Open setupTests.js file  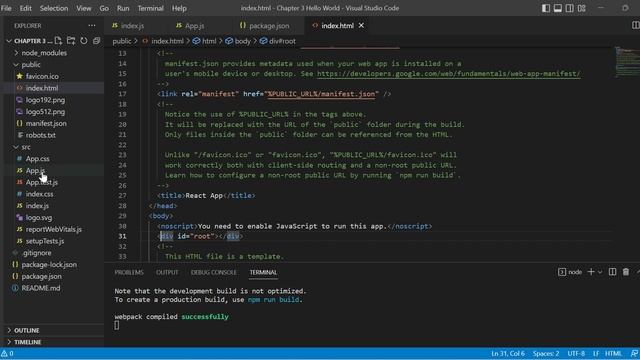(45, 241)
